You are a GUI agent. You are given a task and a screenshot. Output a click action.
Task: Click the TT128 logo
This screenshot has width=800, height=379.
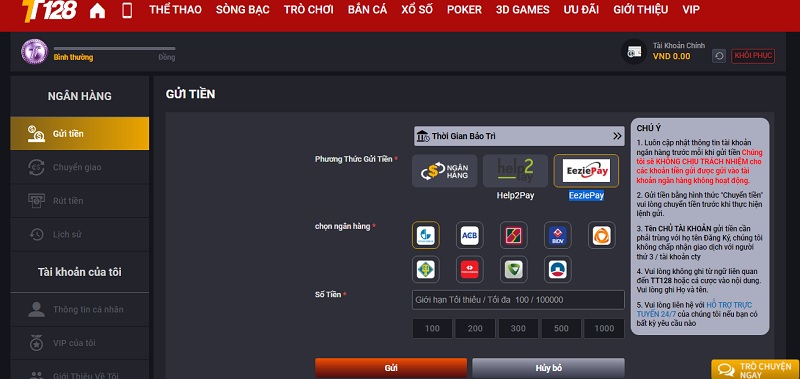(49, 10)
